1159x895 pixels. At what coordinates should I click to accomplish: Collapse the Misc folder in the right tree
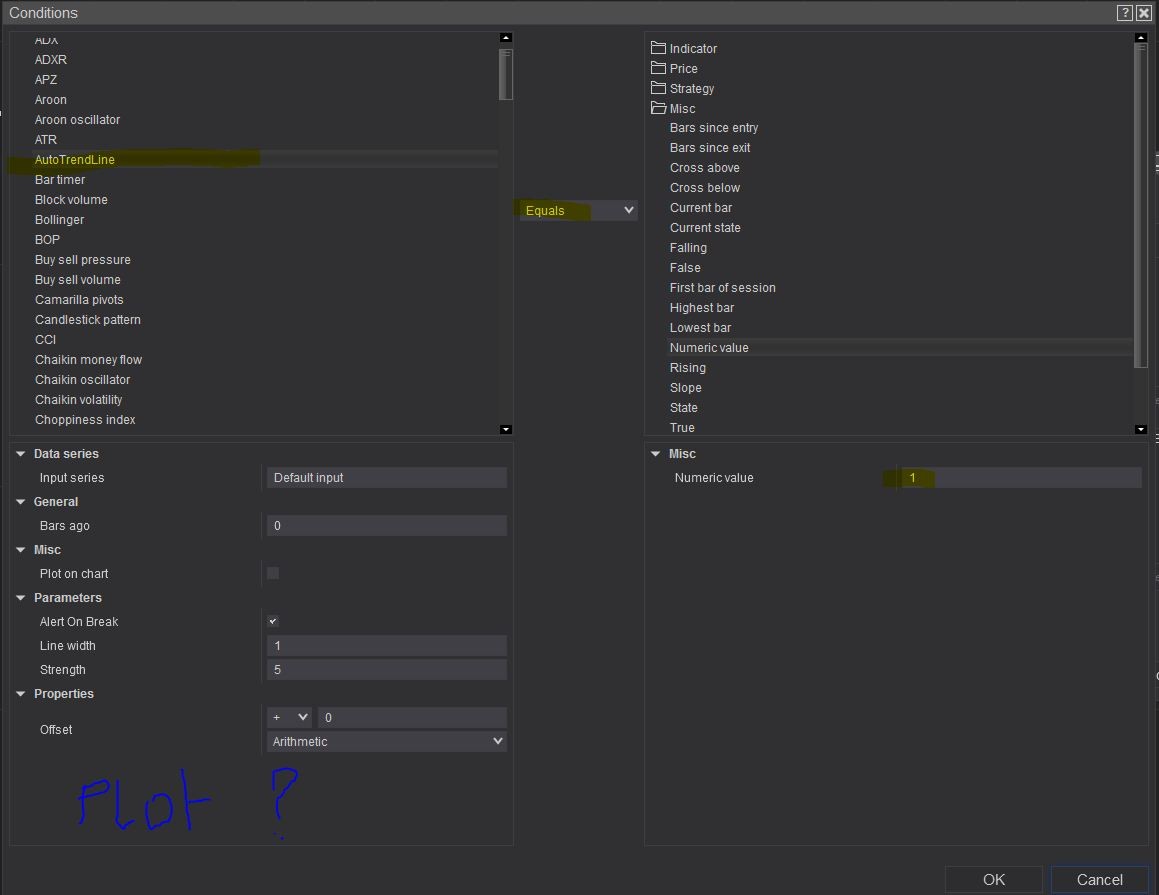click(x=673, y=109)
